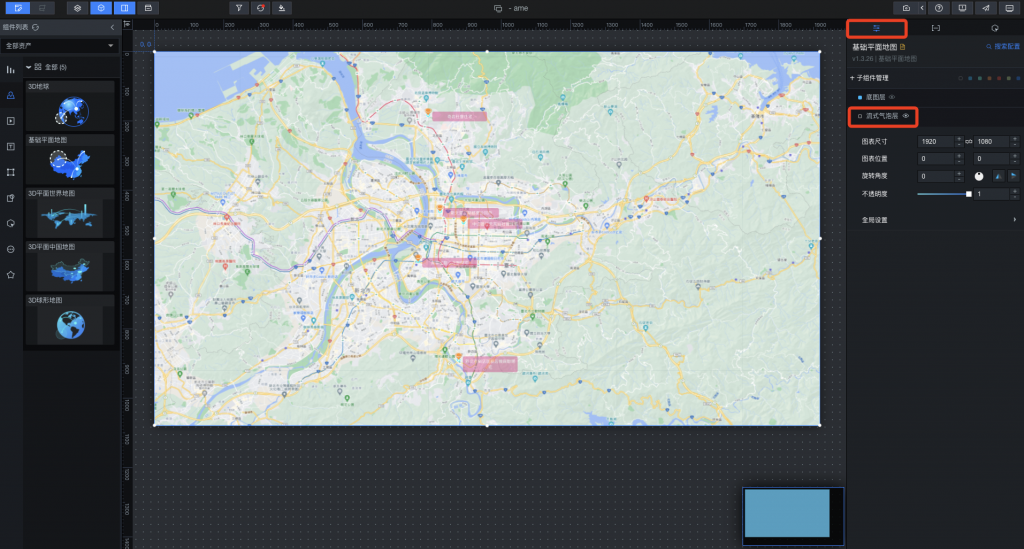Toggle the layers panel icon
Image resolution: width=1024 pixels, height=549 pixels.
click(x=78, y=8)
